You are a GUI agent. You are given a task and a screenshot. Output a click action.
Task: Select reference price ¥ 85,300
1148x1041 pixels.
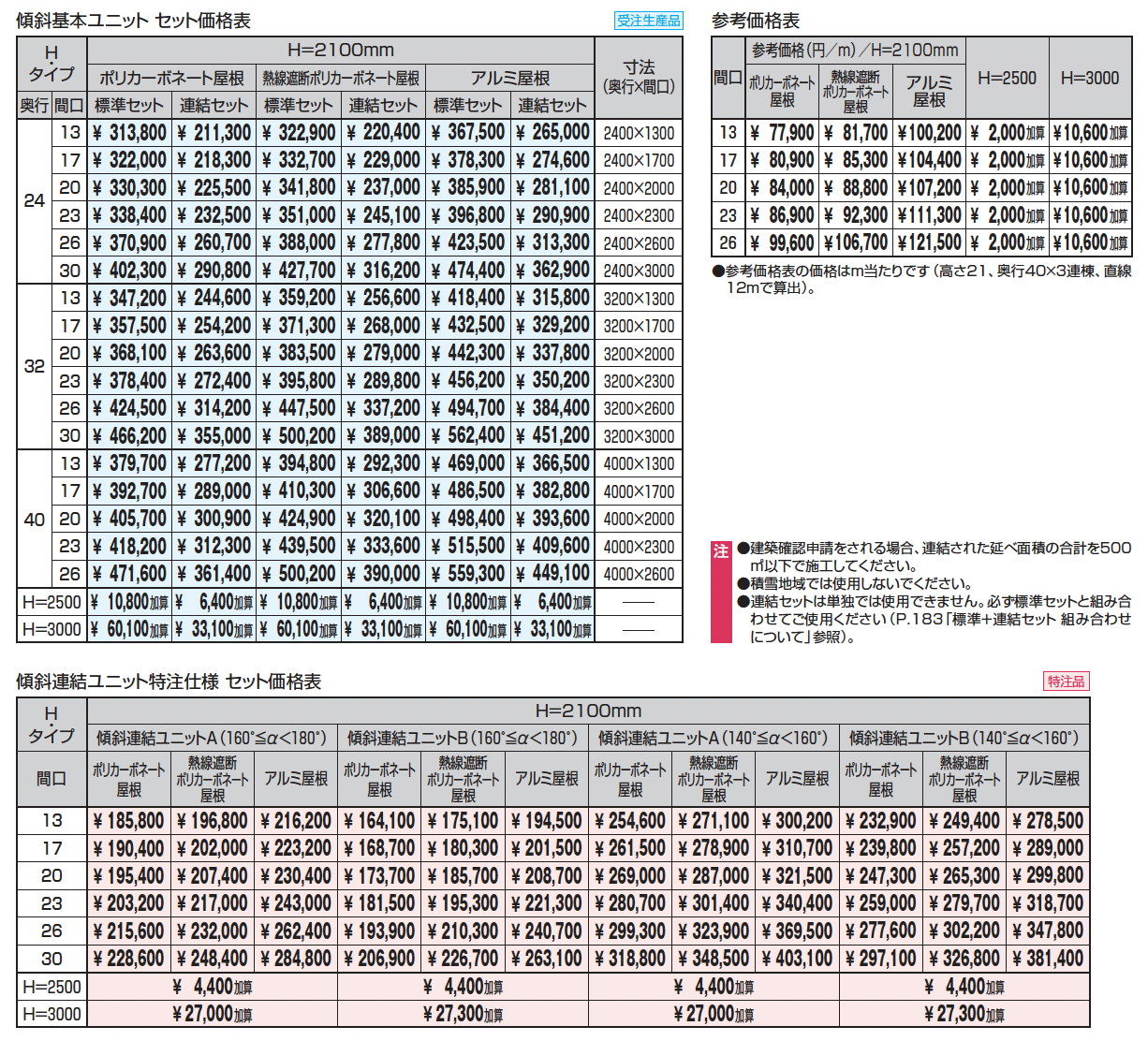(x=856, y=160)
